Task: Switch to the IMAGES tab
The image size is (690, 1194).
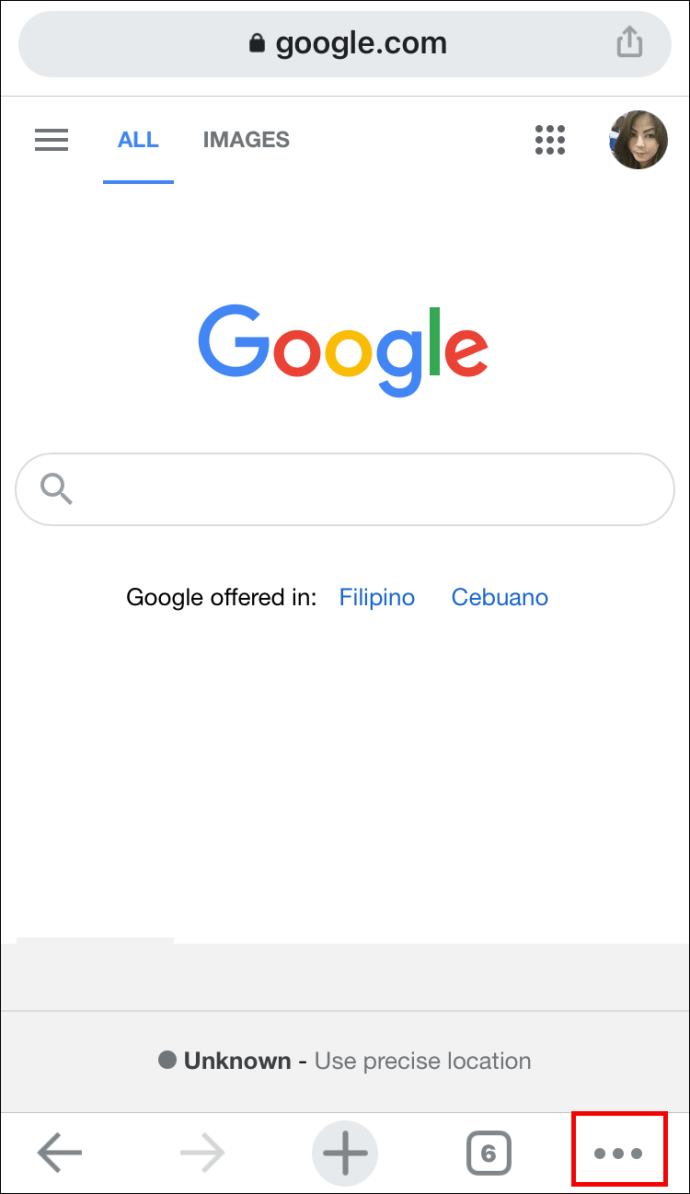Action: tap(246, 140)
